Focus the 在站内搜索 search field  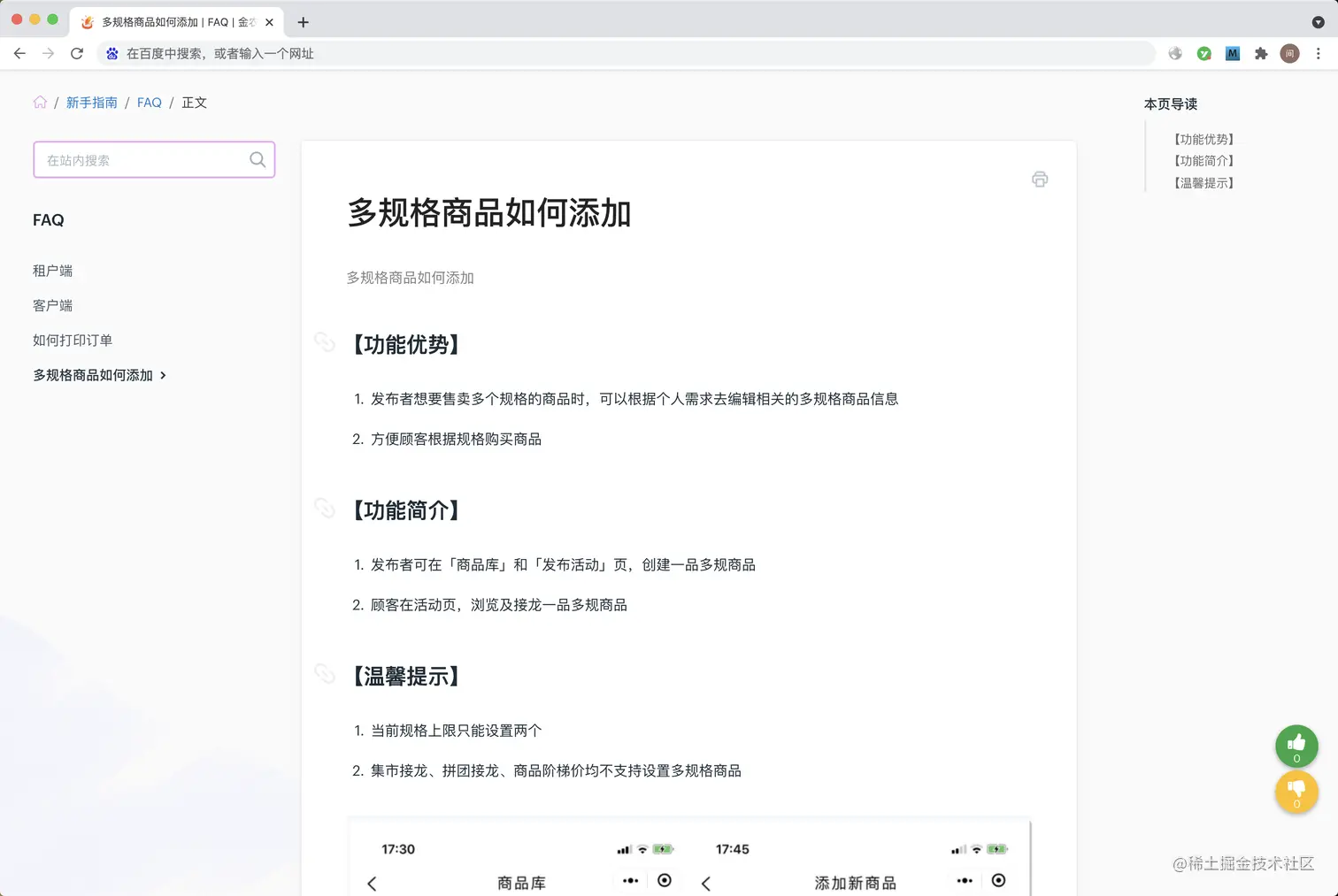[154, 160]
